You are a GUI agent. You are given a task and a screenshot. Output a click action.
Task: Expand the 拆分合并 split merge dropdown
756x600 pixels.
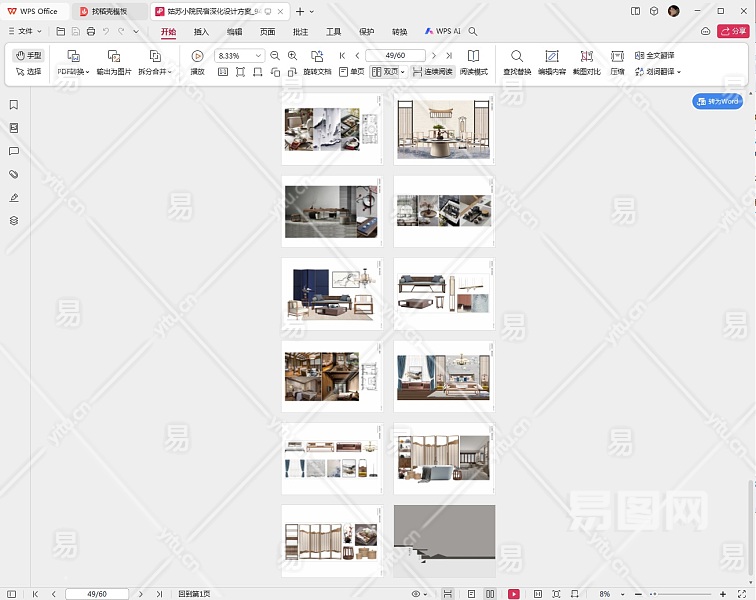(x=155, y=72)
